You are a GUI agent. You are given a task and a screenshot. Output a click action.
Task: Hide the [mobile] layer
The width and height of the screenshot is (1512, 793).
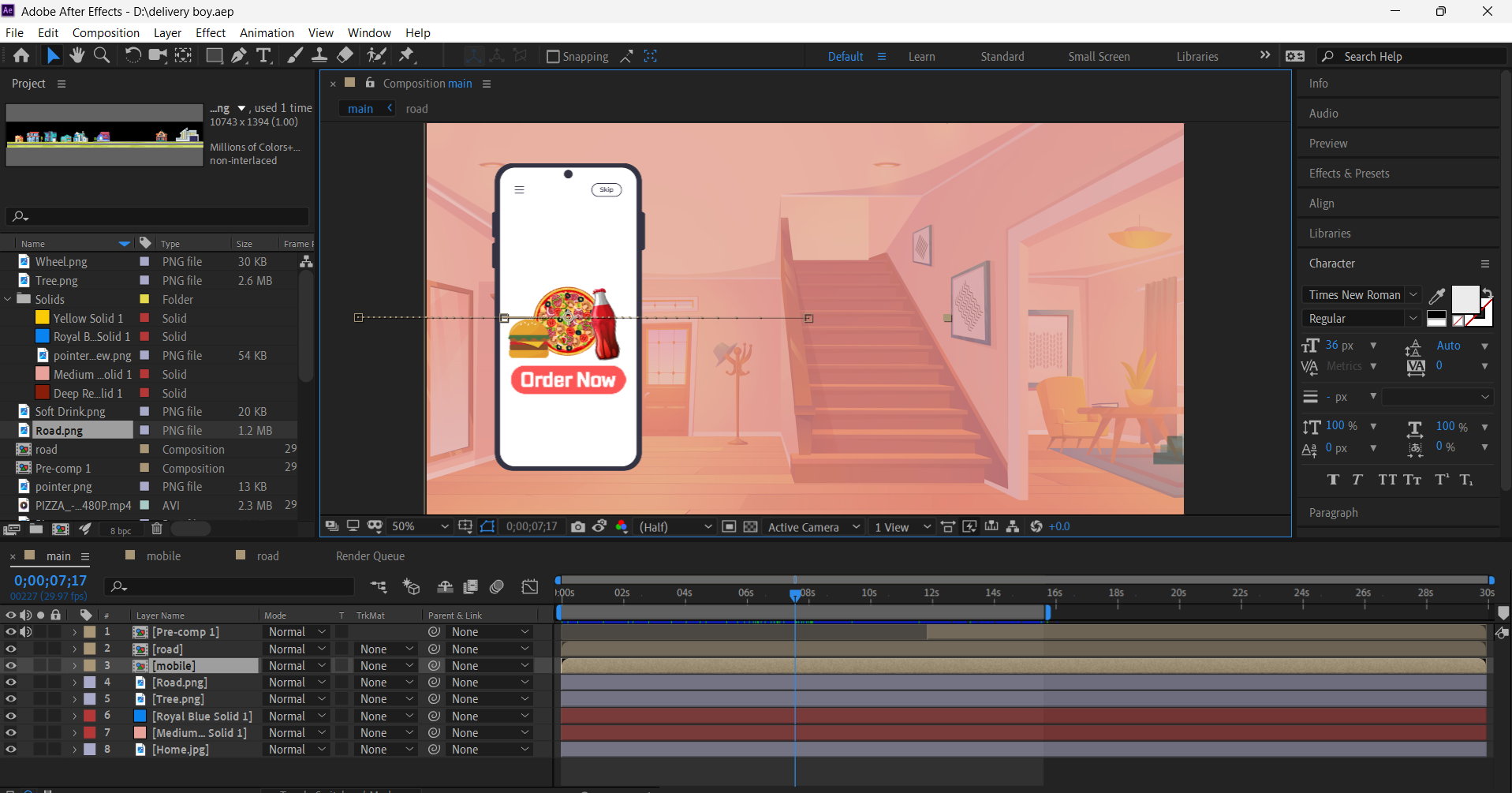[x=10, y=665]
